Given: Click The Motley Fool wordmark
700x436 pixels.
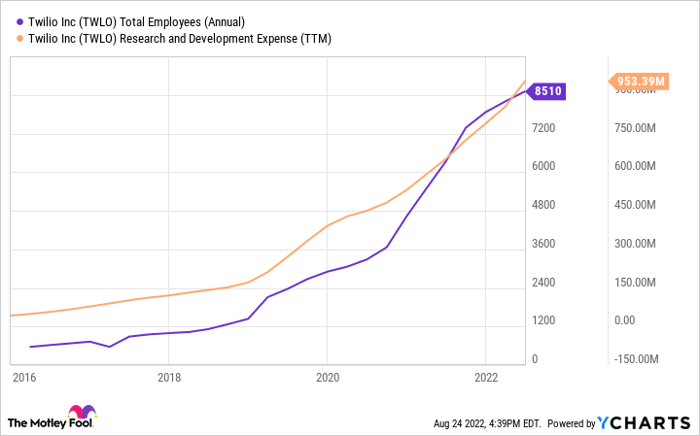Looking at the screenshot, I should [x=50, y=423].
